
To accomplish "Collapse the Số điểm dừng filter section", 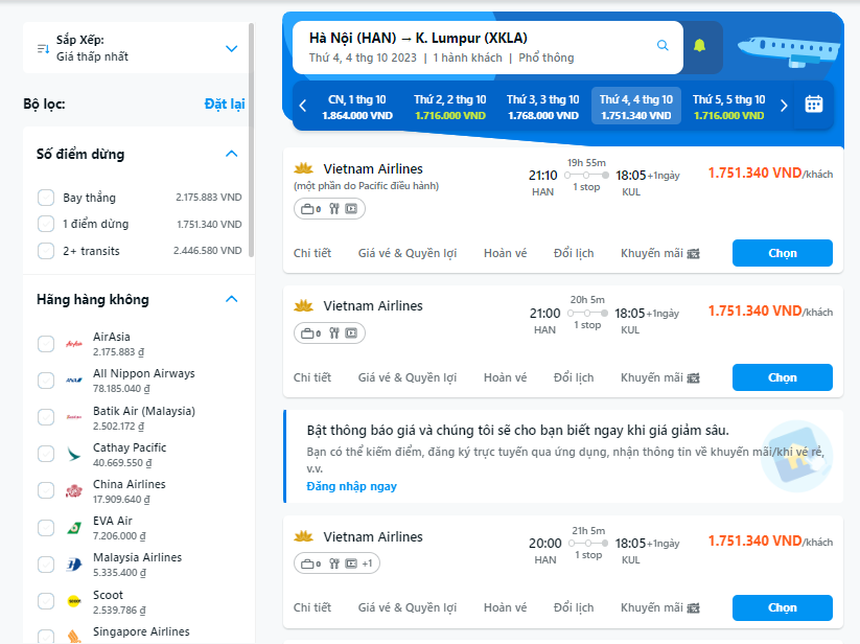I will click(231, 154).
